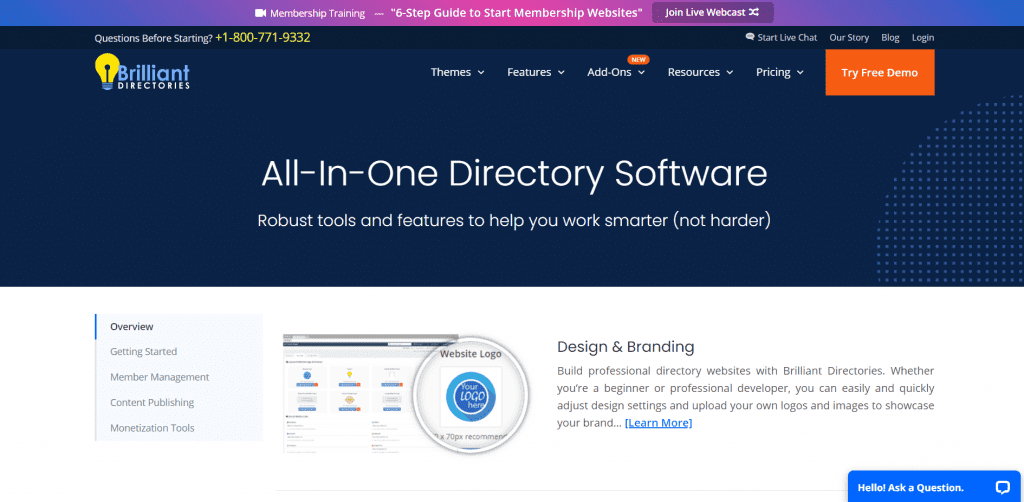Click the Design & Branding heading
The width and height of the screenshot is (1024, 502).
[626, 346]
